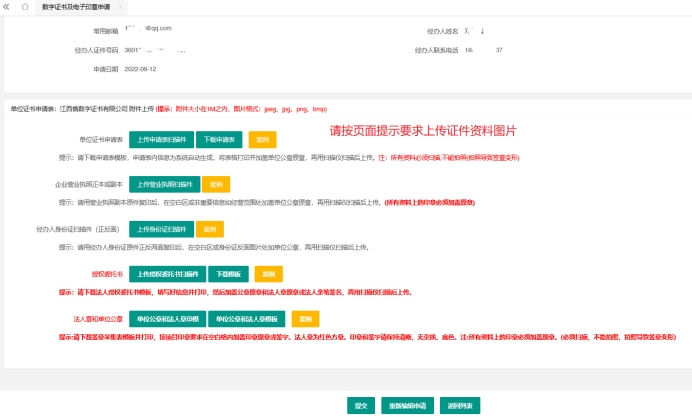The width and height of the screenshot is (692, 417).
Task: Click 上传身份证扫描件 button
Action: click(x=161, y=229)
